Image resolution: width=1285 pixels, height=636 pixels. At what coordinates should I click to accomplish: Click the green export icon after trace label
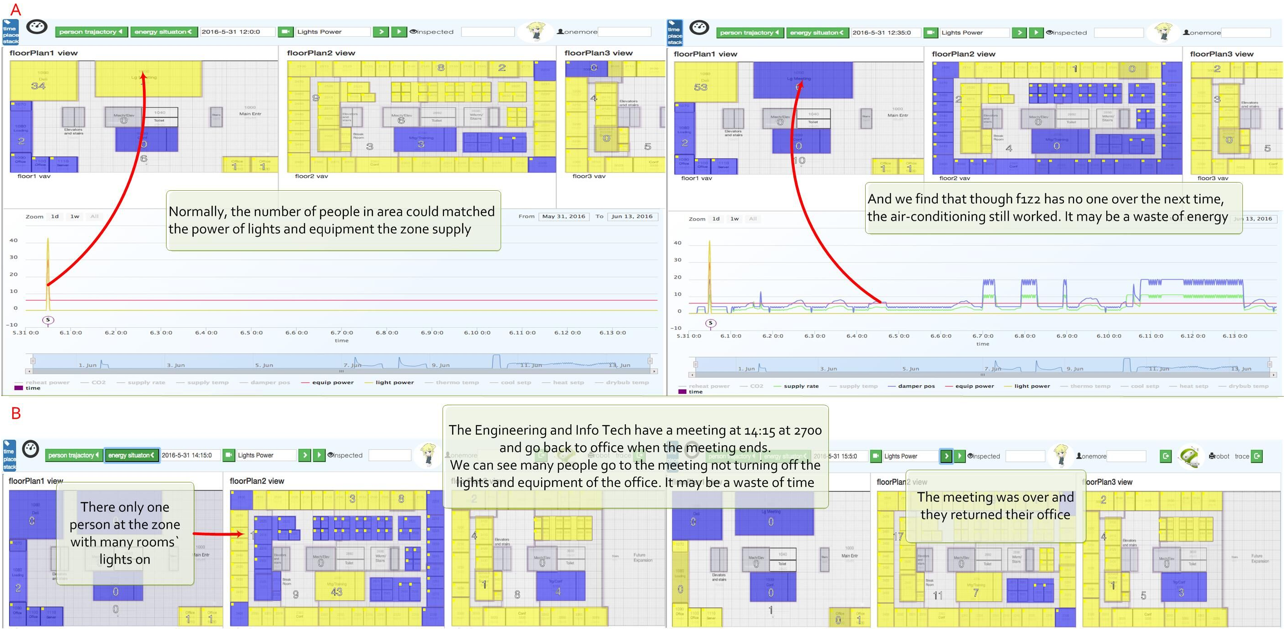(x=1257, y=456)
